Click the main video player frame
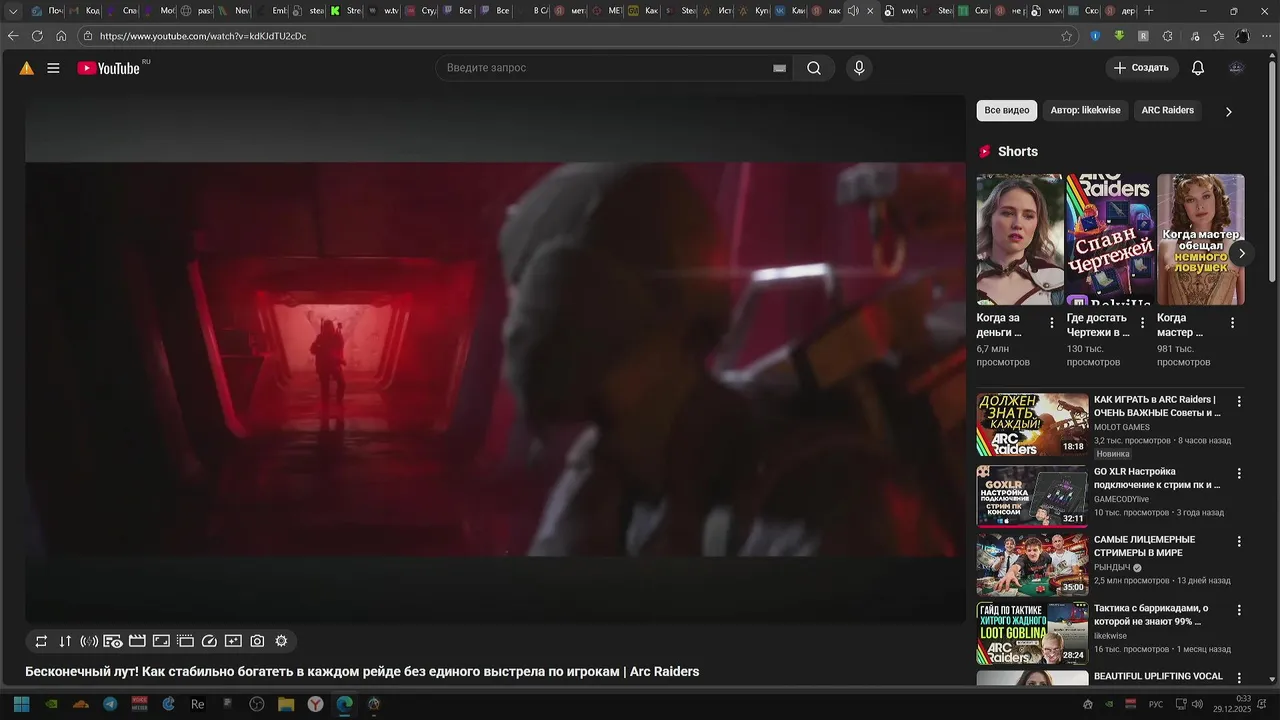The image size is (1280, 720). pos(495,359)
